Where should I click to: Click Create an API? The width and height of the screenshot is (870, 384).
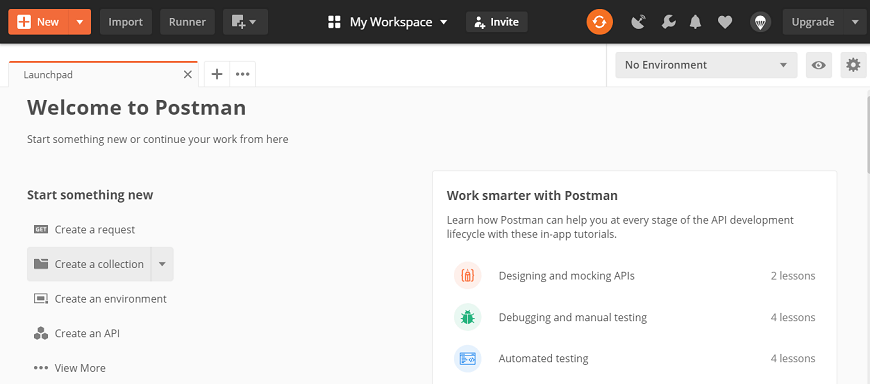(x=87, y=334)
